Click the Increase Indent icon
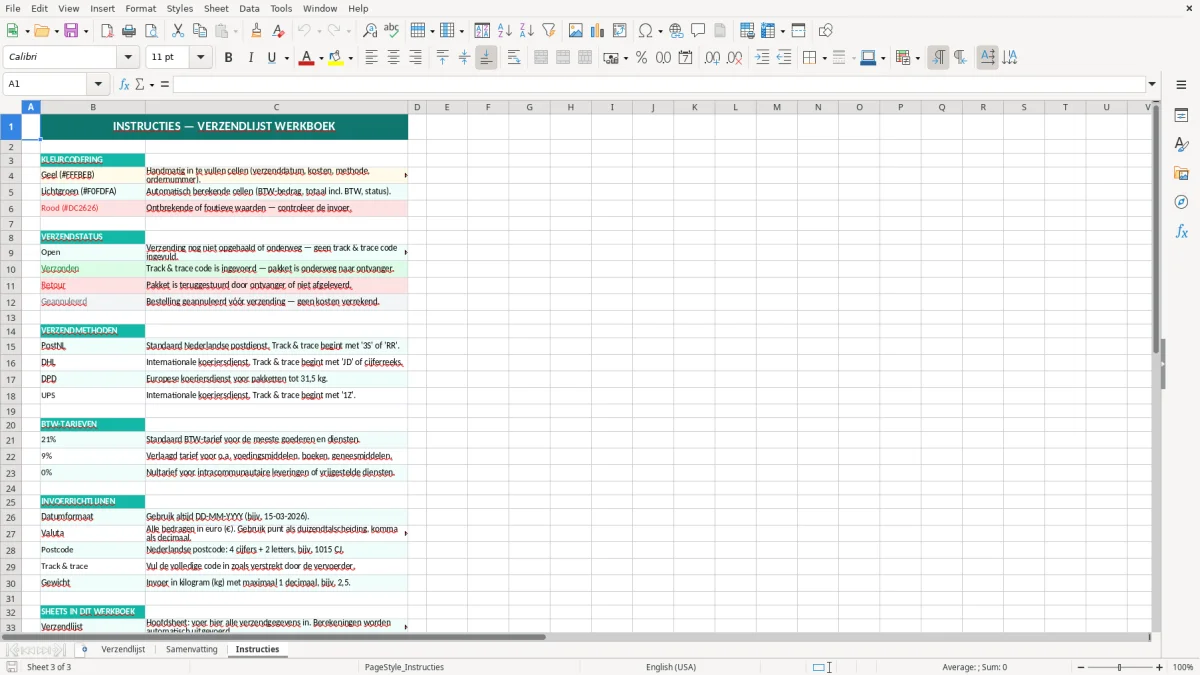Image resolution: width=1200 pixels, height=675 pixels. click(762, 58)
